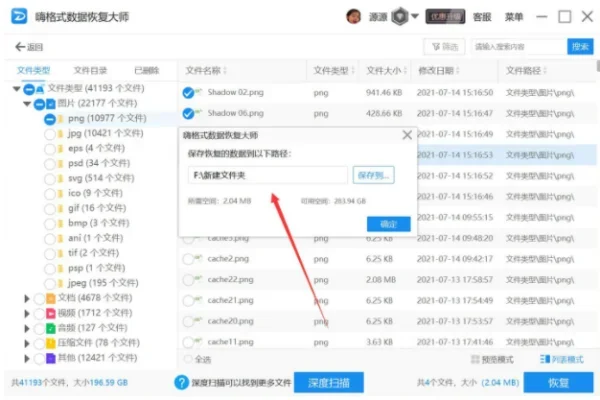Open the 已删除 deleted tab

146,71
